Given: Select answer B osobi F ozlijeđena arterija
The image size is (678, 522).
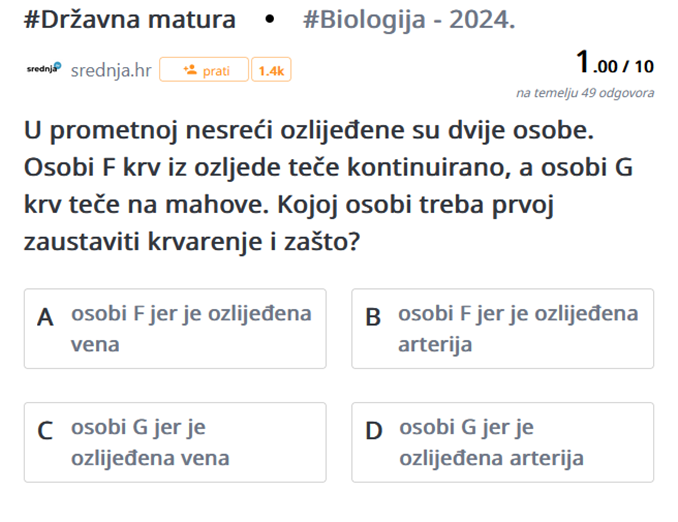Looking at the screenshot, I should [502, 329].
